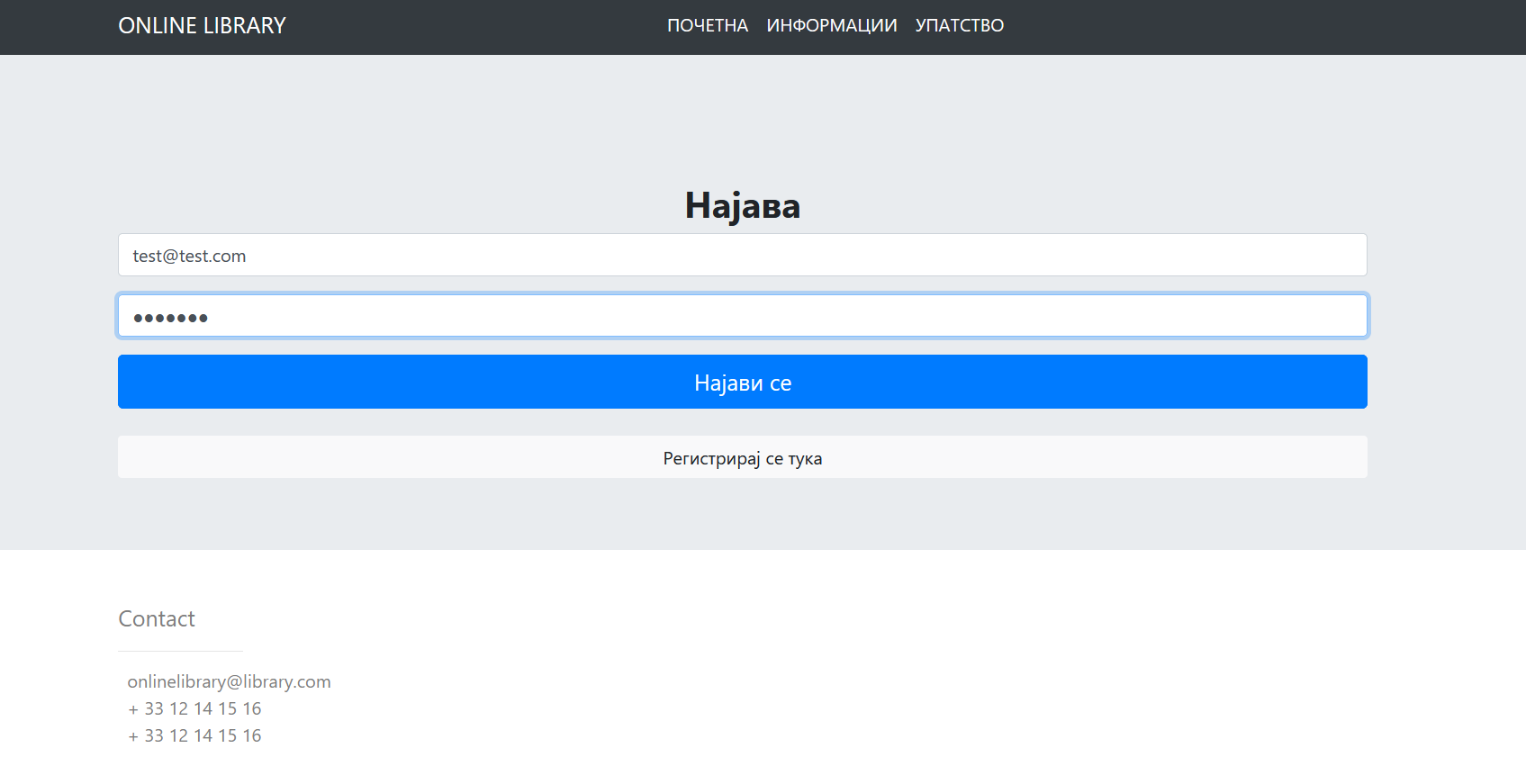Click the password dots in the field

point(170,318)
